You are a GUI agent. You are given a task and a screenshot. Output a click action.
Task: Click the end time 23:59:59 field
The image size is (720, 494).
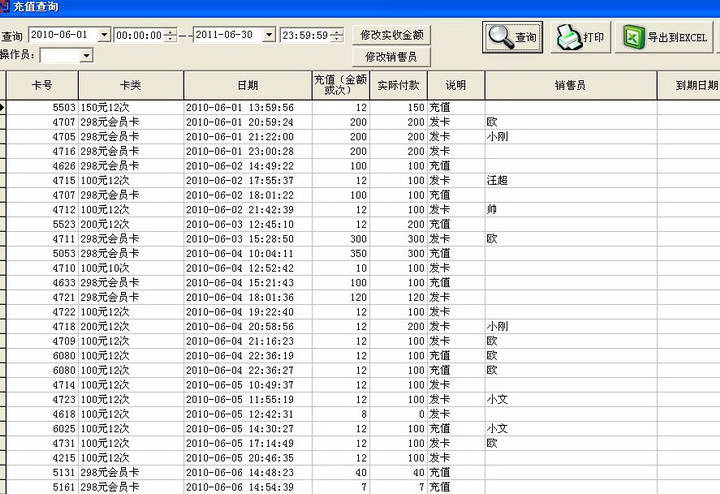[x=303, y=35]
